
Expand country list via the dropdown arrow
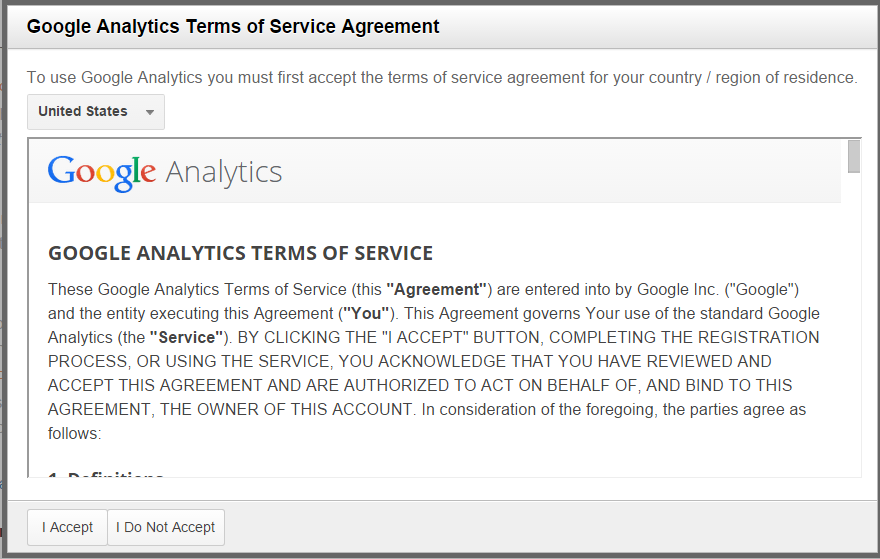click(150, 112)
